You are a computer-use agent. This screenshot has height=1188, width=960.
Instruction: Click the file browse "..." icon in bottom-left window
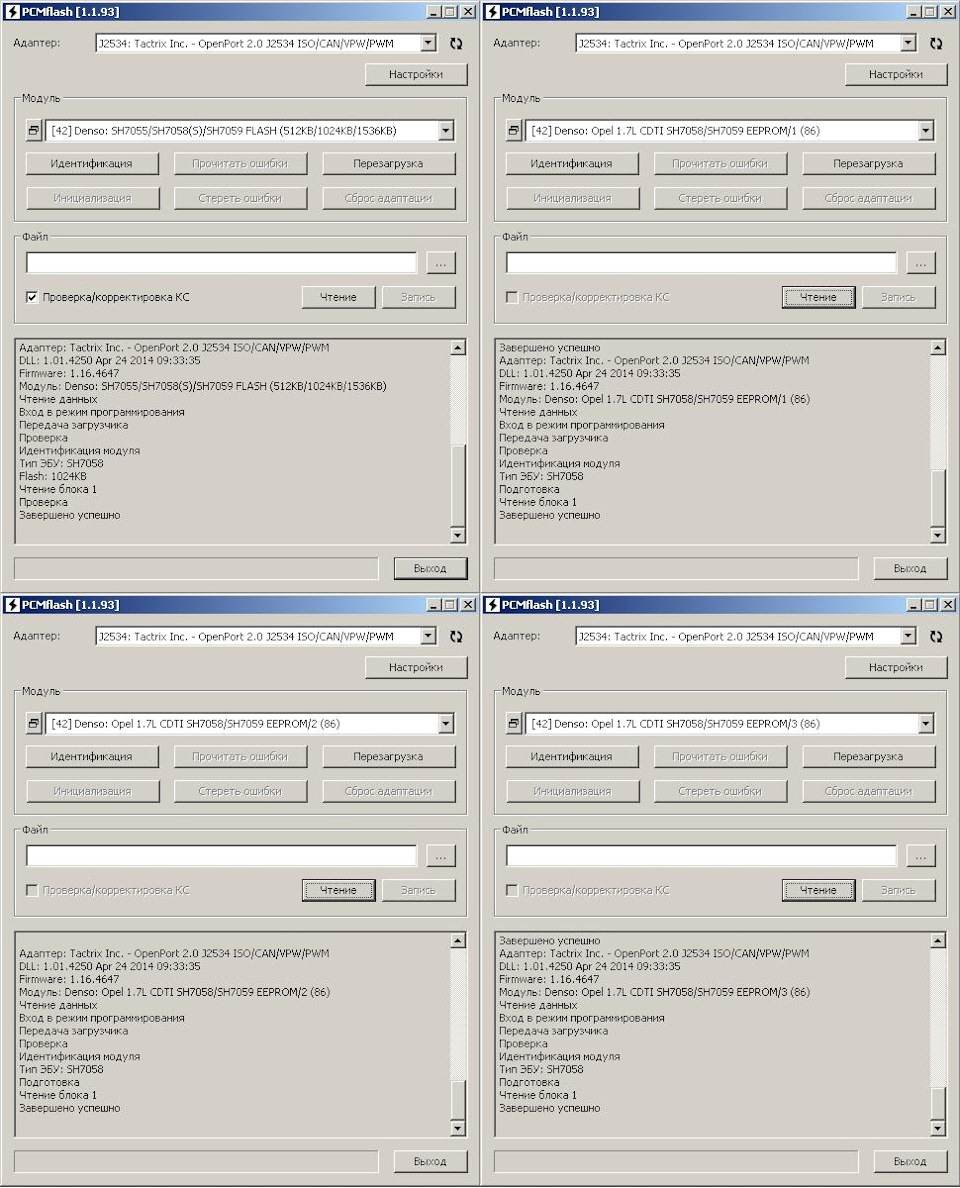(x=440, y=855)
